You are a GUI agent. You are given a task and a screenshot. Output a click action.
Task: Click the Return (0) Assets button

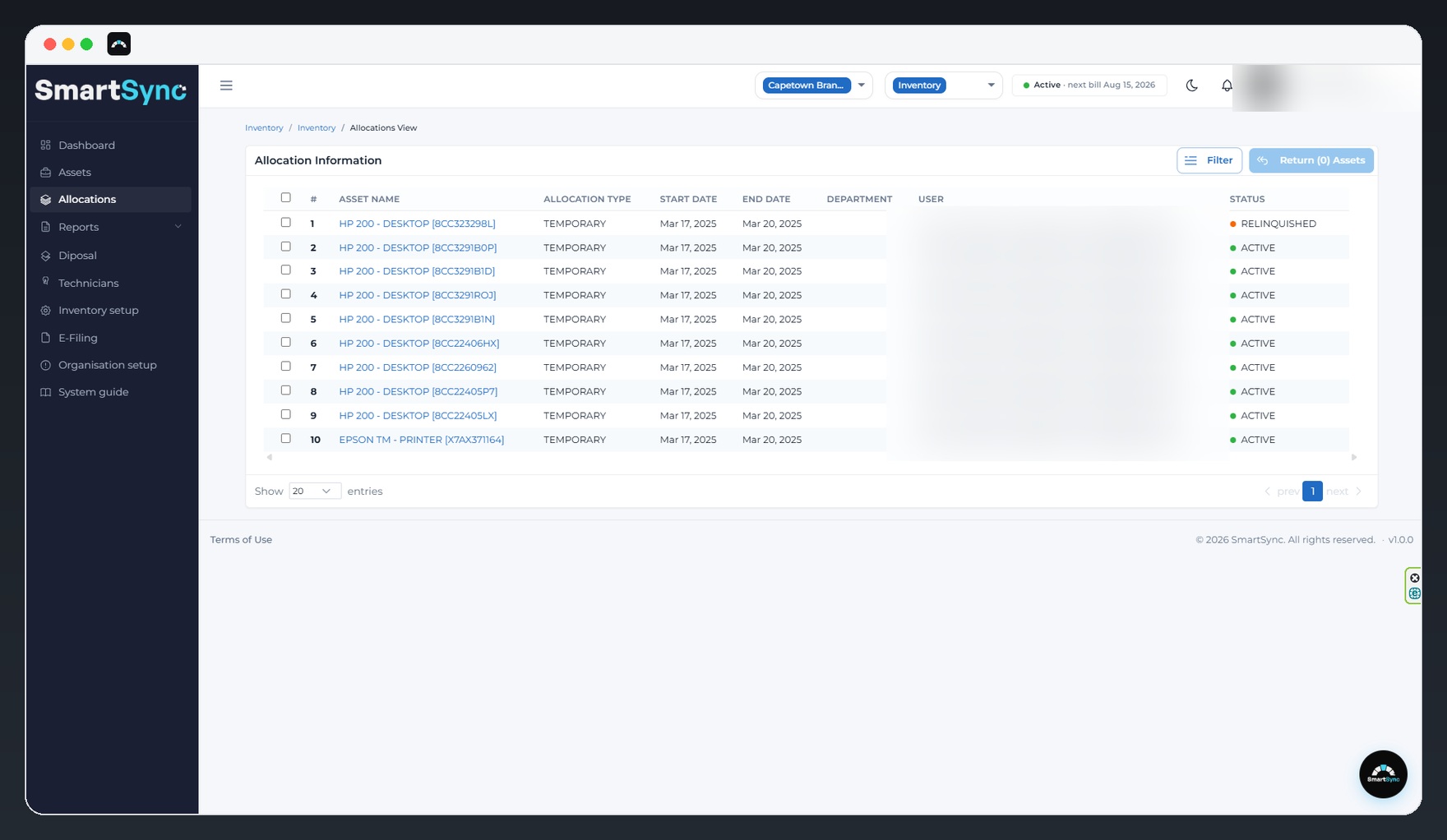[x=1311, y=160]
